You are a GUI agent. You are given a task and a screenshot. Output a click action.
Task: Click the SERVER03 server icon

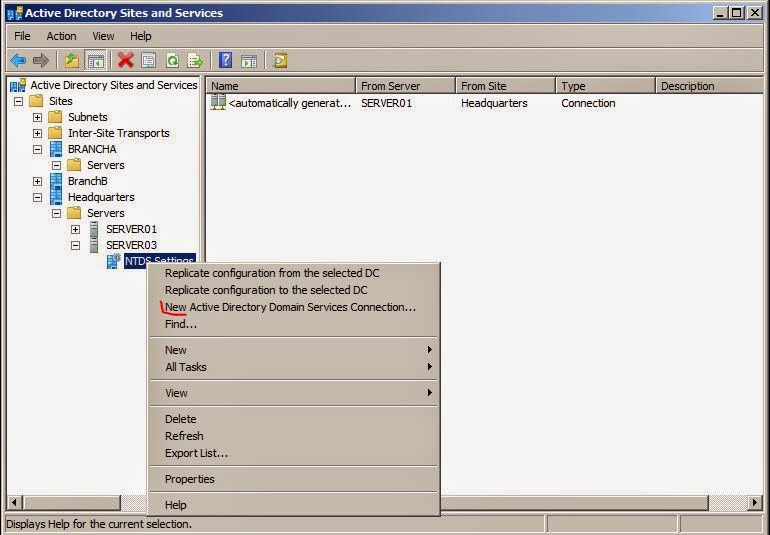point(94,245)
